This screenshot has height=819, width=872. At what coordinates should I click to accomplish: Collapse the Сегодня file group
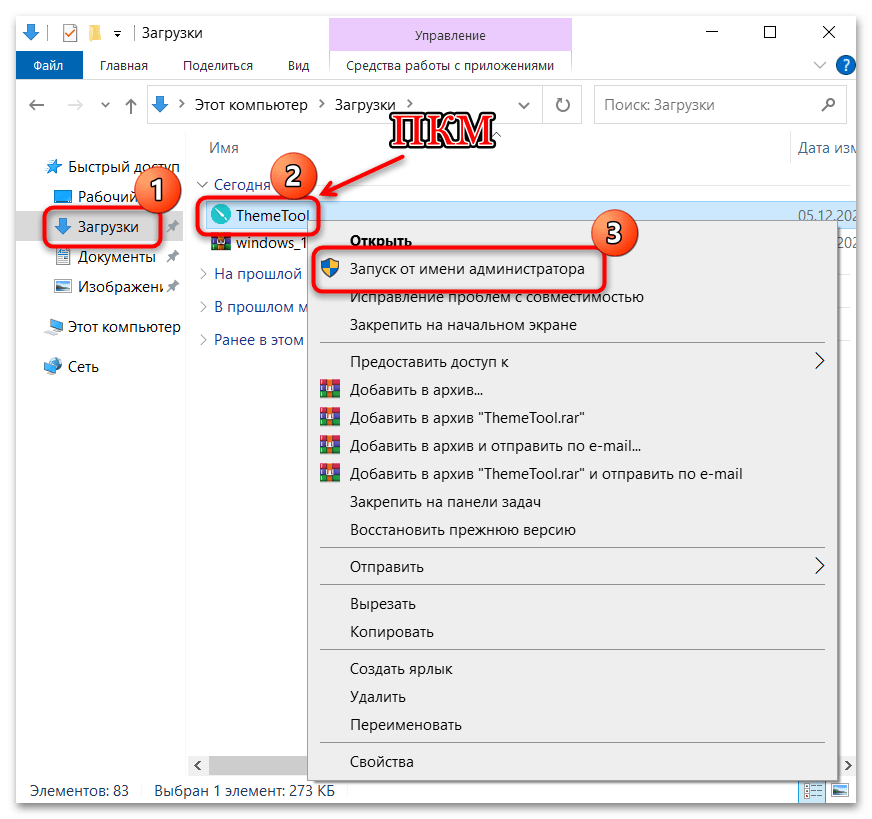(200, 184)
